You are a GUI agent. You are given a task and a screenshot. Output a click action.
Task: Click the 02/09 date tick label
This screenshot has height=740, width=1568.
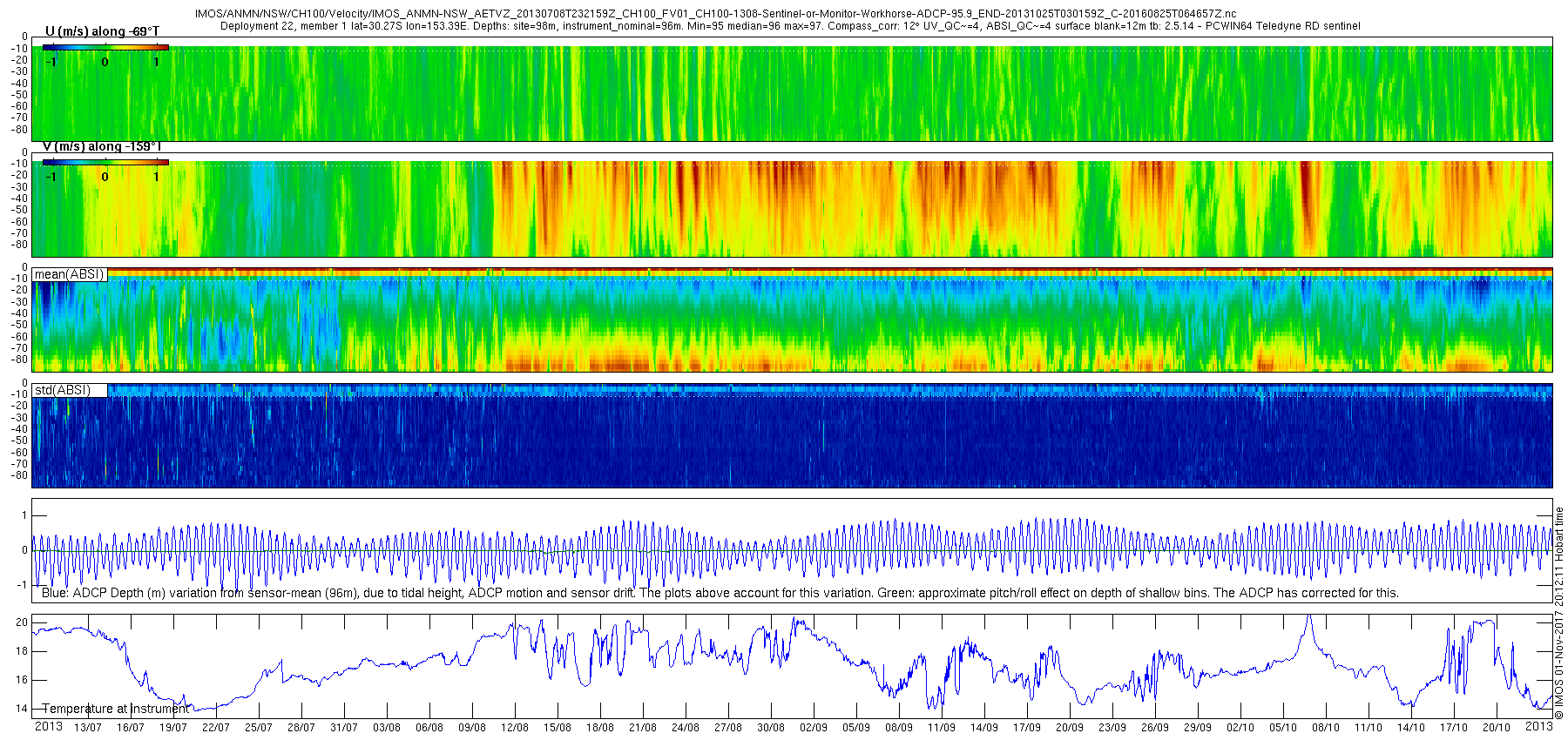tap(813, 728)
